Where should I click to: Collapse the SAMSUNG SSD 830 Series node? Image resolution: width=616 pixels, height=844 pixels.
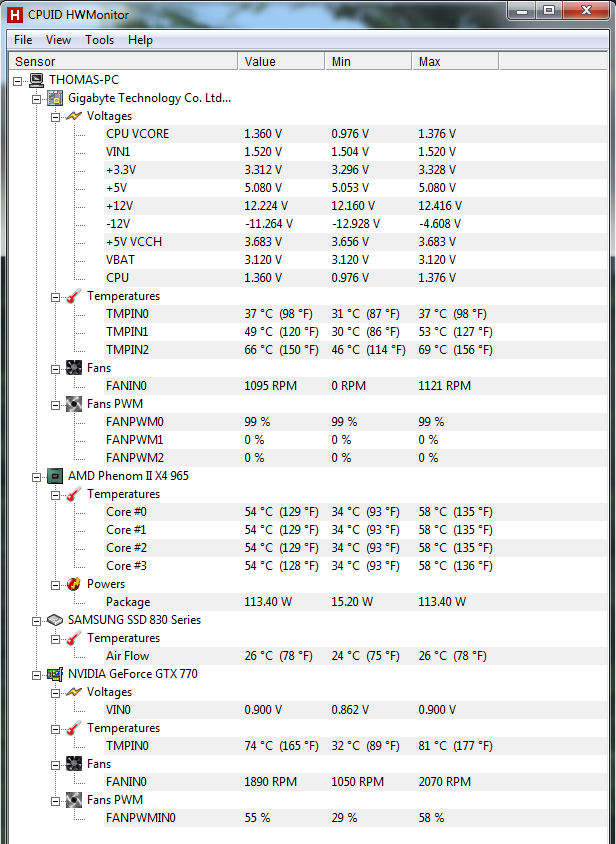[37, 621]
